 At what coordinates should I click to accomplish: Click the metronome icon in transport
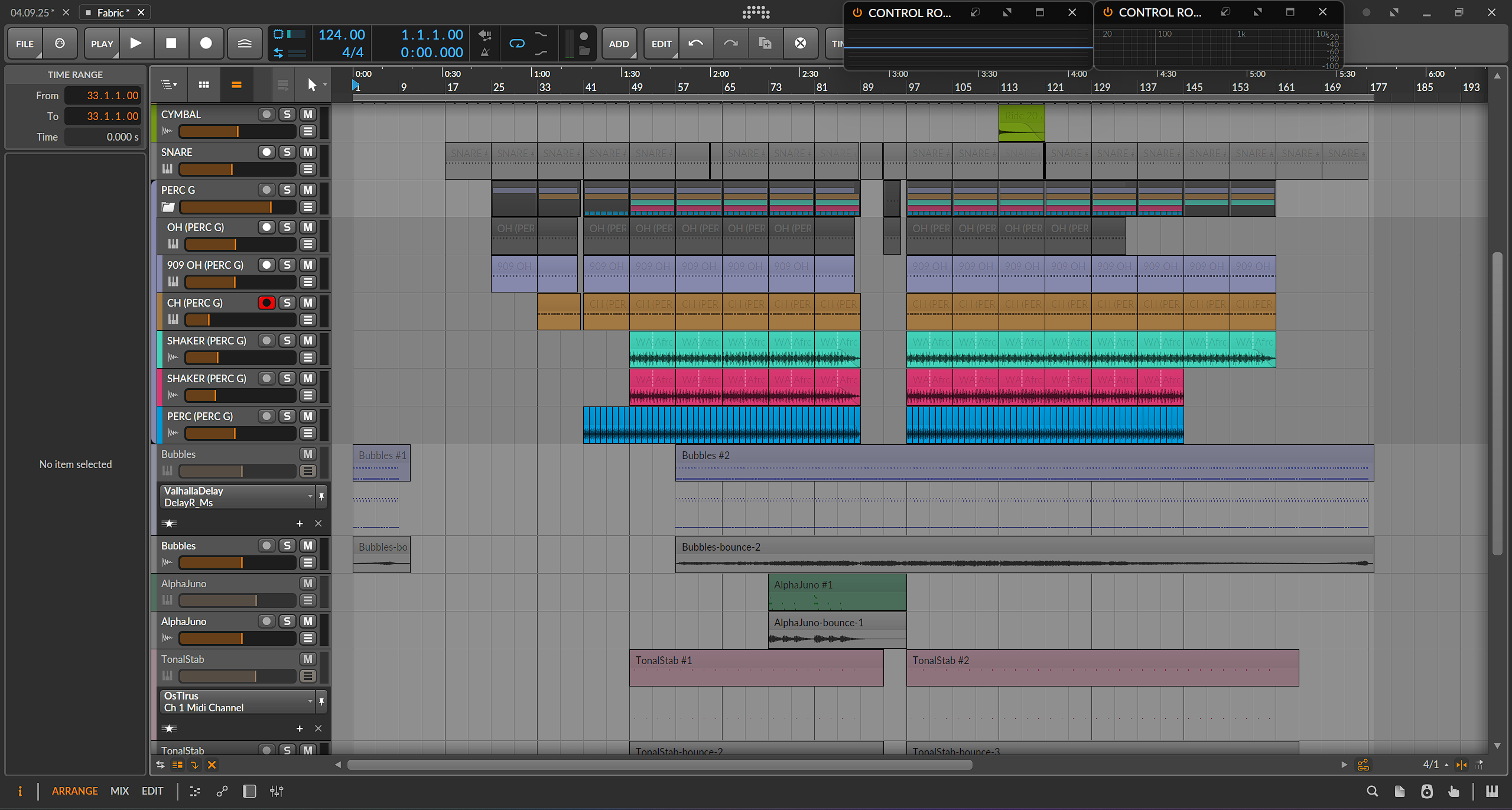point(485,53)
